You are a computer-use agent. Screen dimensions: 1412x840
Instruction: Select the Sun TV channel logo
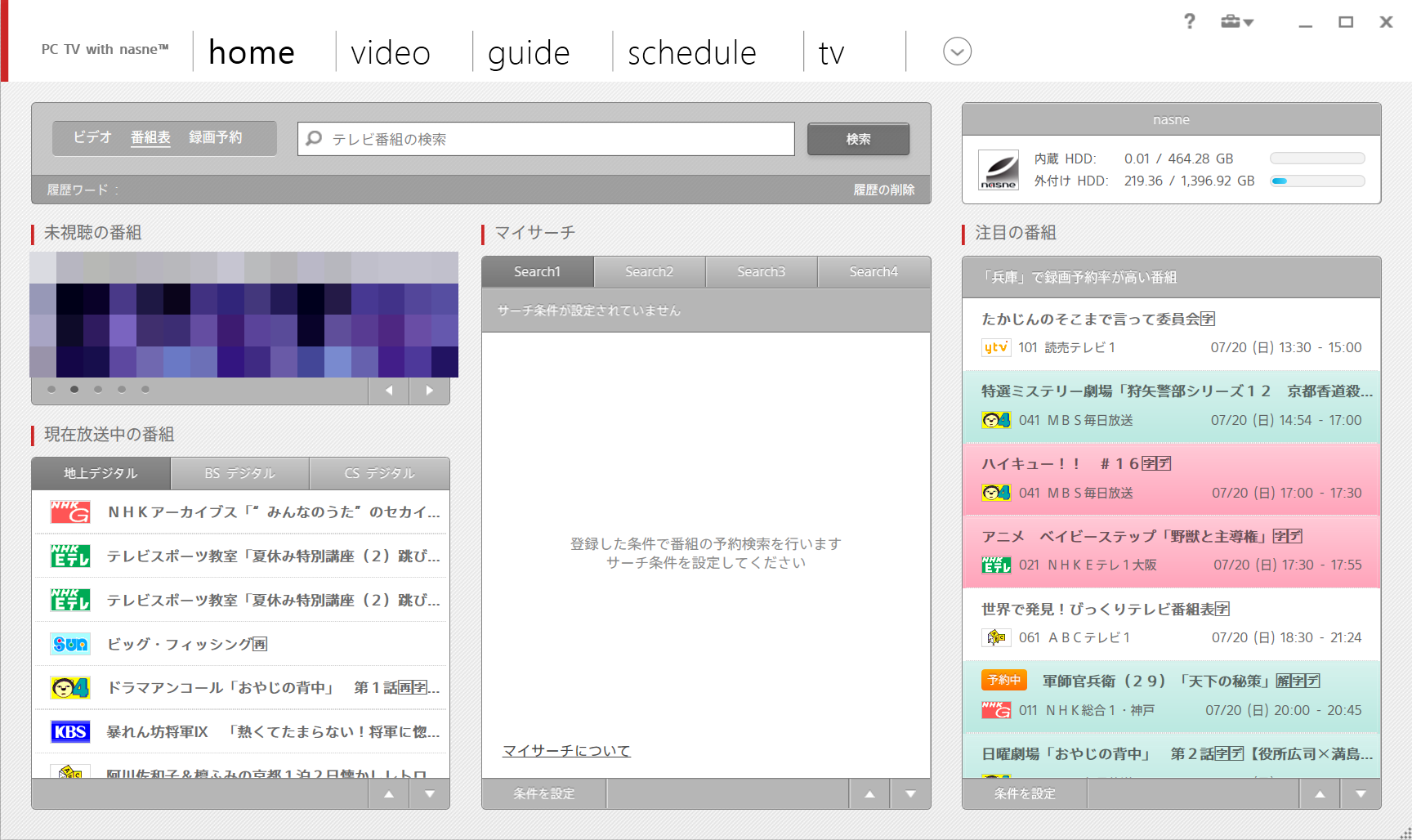(x=70, y=645)
